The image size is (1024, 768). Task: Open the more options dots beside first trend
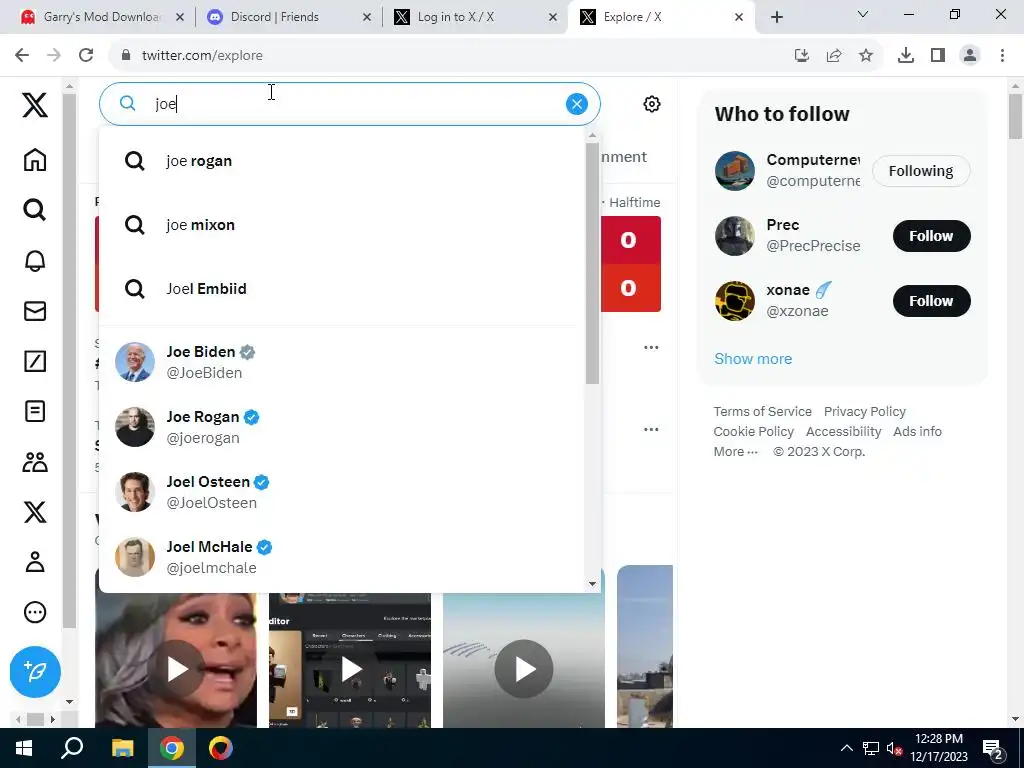pos(651,347)
